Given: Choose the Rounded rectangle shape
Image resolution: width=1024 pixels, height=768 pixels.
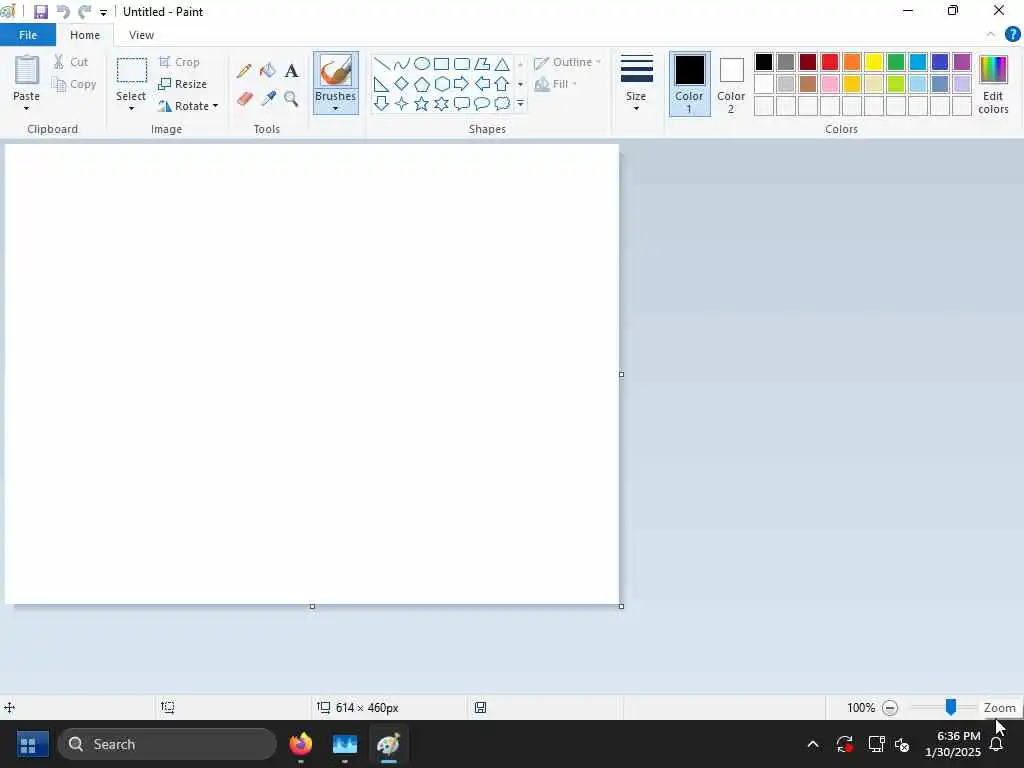Looking at the screenshot, I should tap(462, 64).
